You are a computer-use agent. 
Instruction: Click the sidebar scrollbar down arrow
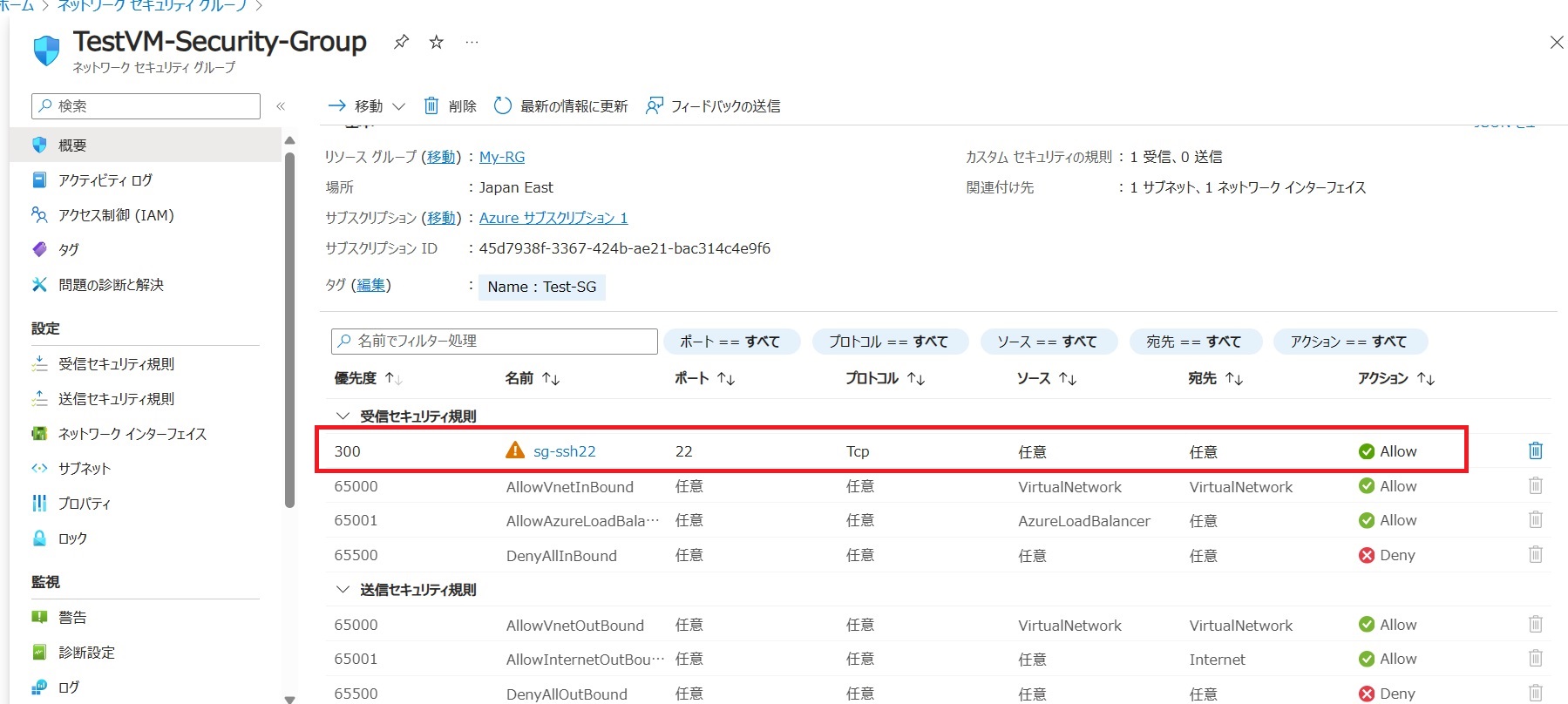[x=290, y=699]
